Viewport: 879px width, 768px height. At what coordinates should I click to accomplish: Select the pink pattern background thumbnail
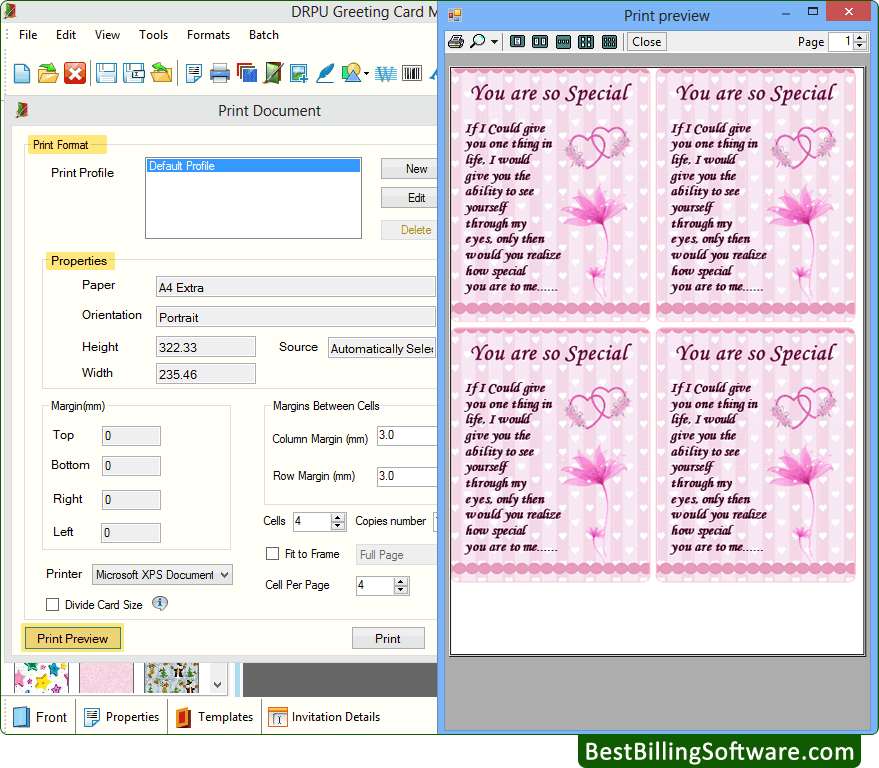tap(107, 678)
